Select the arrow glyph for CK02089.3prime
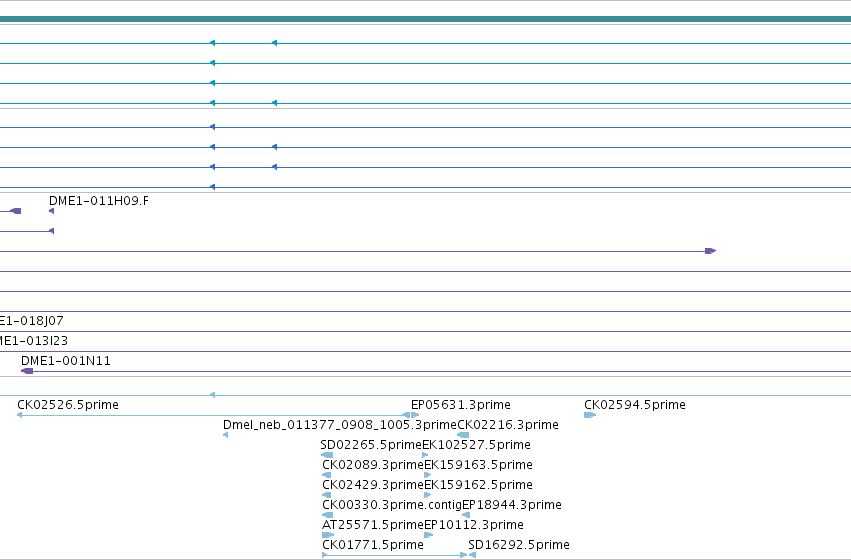851x560 pixels. pos(326,475)
